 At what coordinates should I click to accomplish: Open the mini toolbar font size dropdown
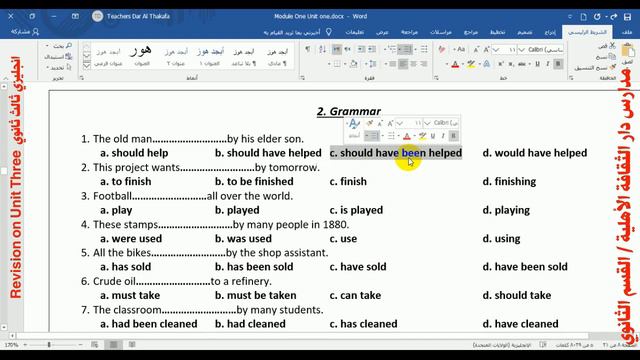[x=400, y=123]
